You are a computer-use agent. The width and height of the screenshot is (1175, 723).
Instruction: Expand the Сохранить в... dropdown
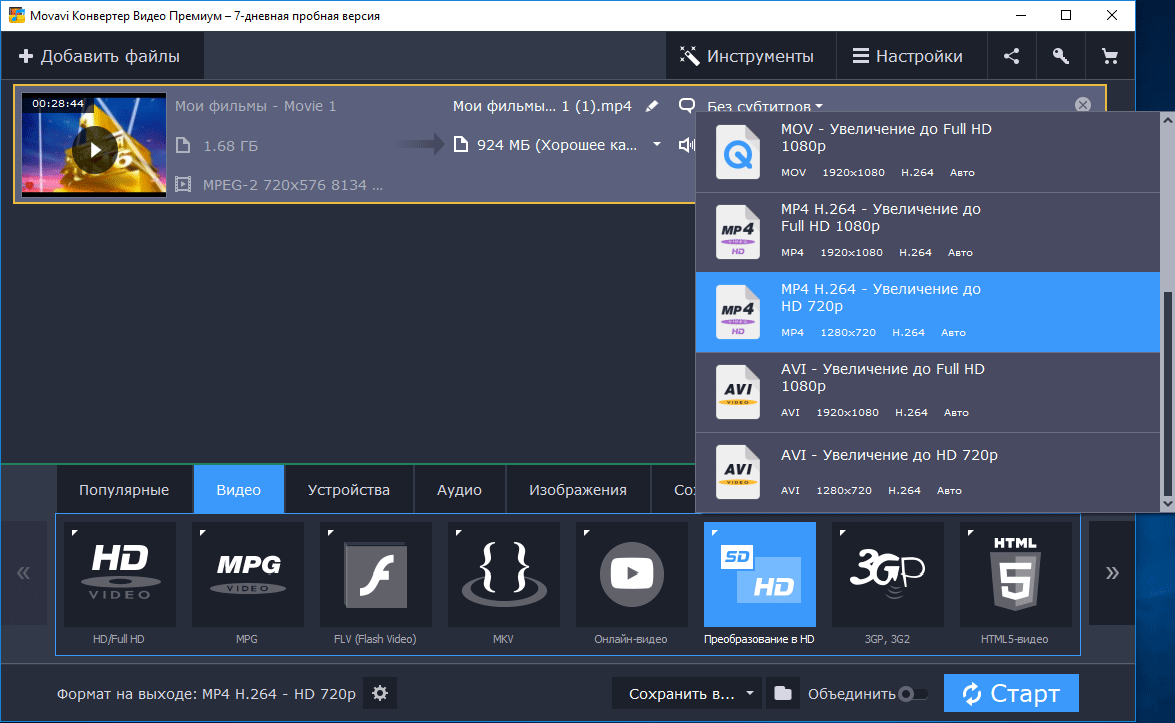coord(686,693)
